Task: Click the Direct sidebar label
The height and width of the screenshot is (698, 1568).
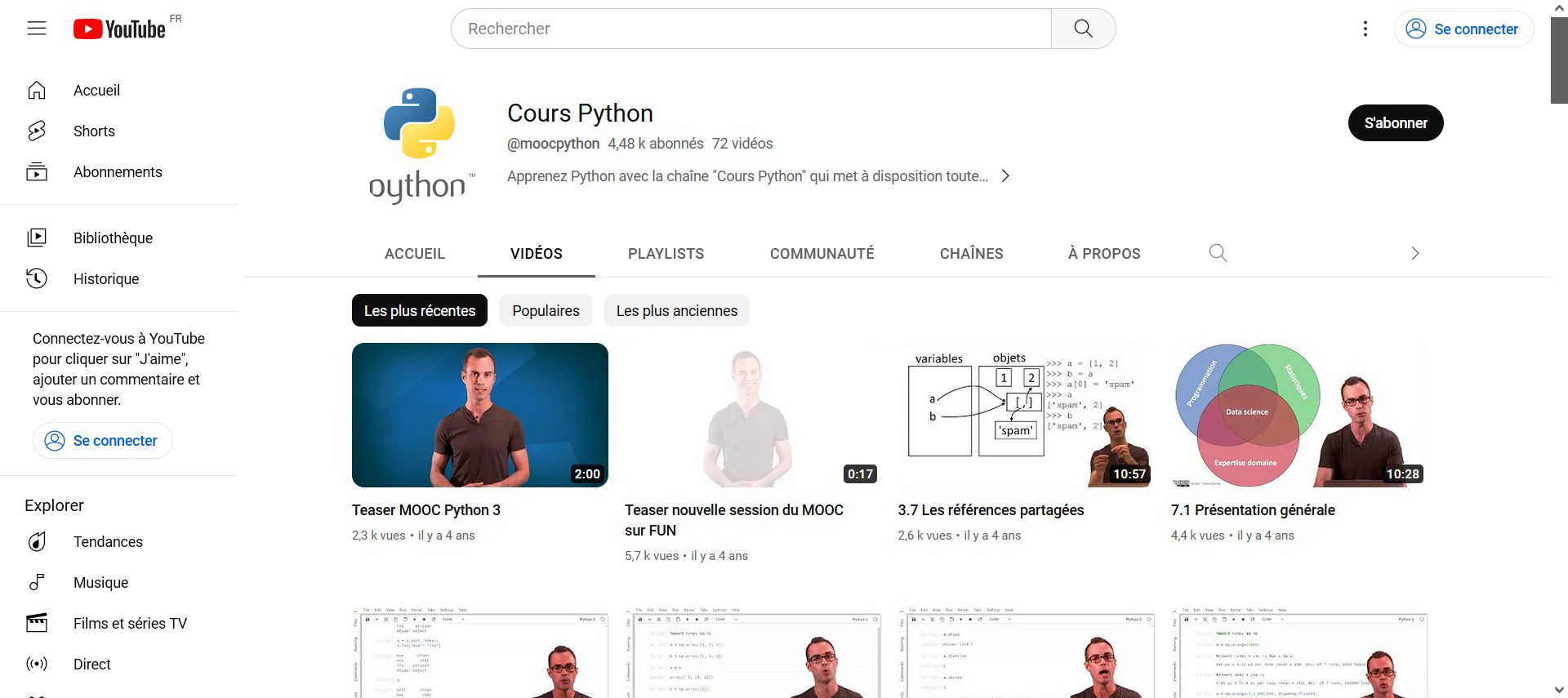Action: (x=91, y=664)
